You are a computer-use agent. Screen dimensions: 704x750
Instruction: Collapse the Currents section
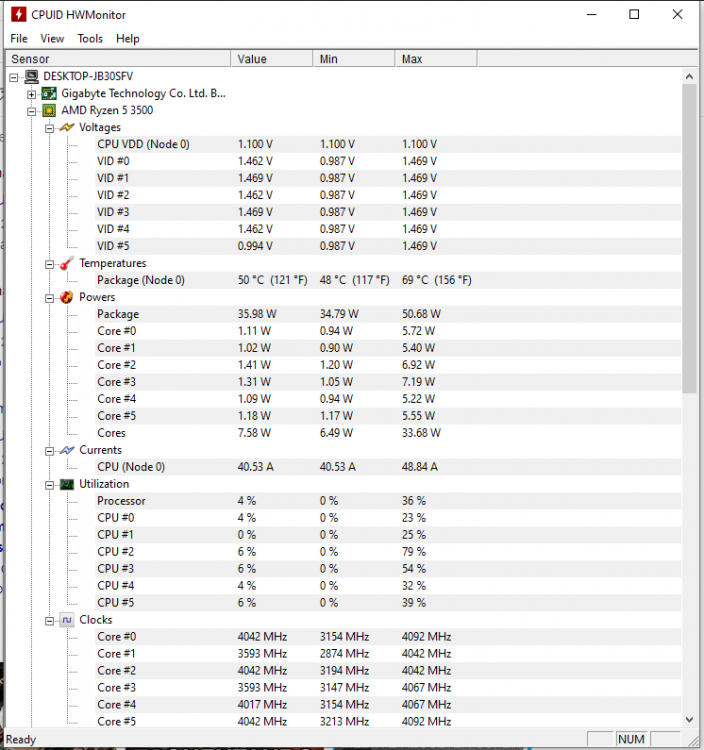[49, 451]
